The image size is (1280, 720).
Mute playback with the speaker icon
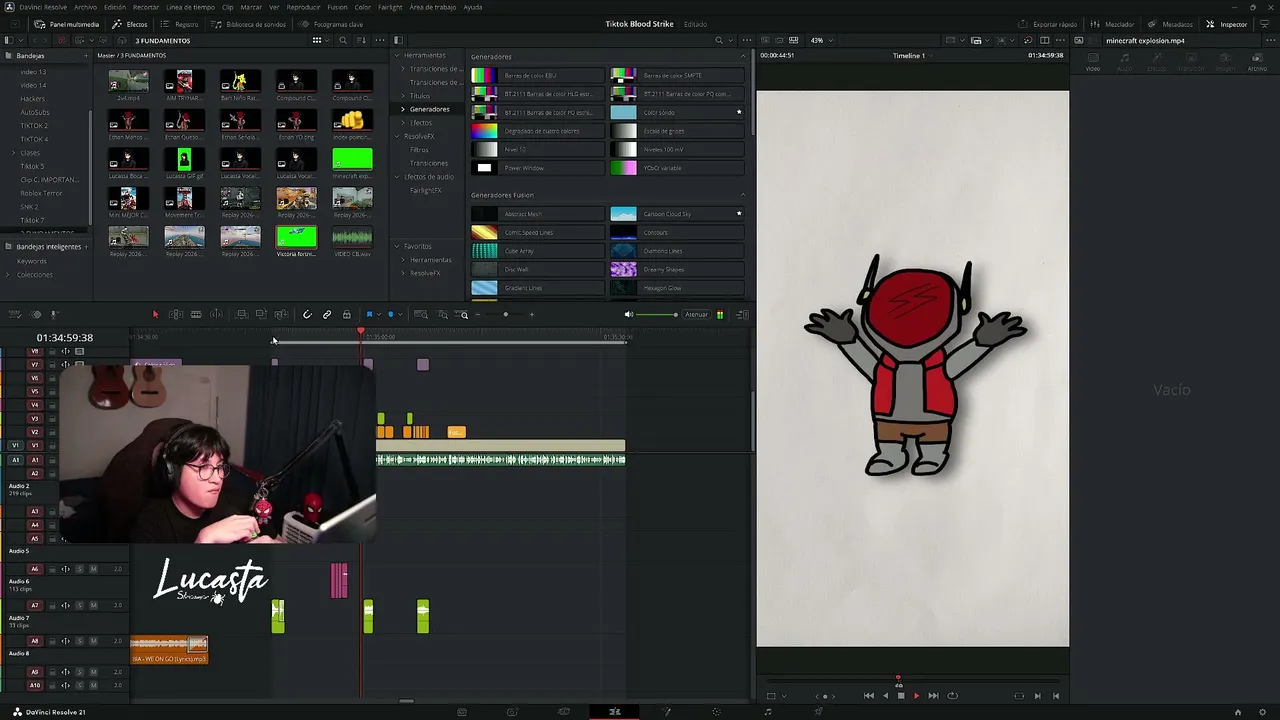coord(628,315)
